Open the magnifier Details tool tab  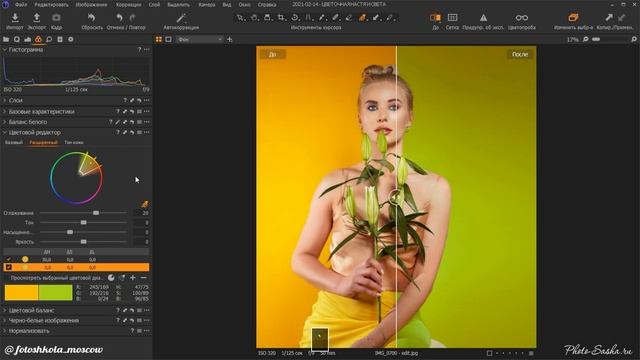(49, 40)
